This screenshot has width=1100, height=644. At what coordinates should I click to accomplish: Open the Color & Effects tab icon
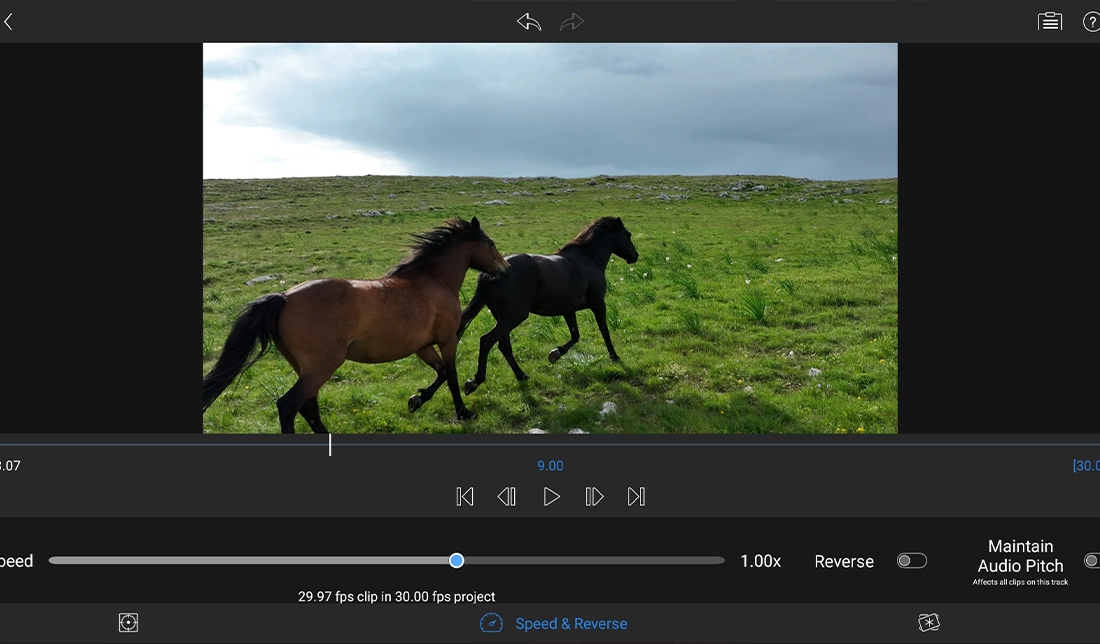point(929,623)
